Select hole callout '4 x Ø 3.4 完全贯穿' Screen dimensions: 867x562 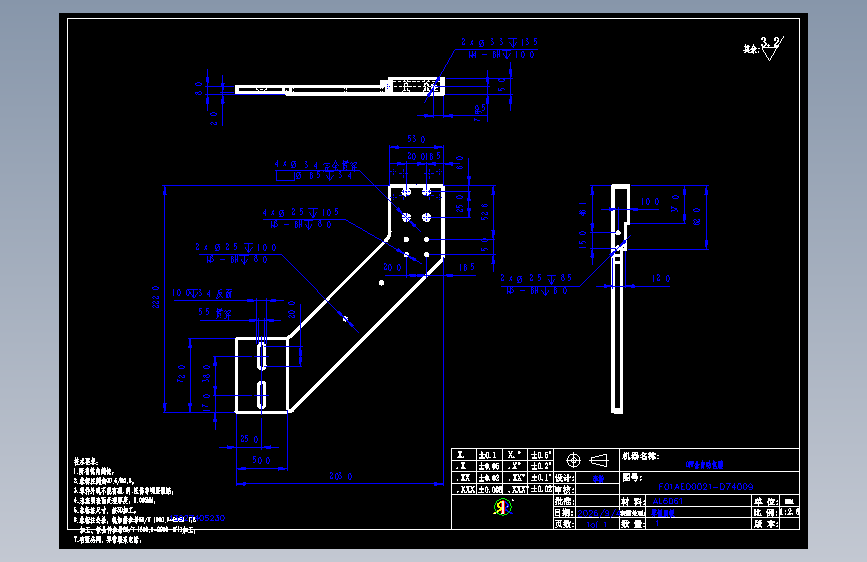[x=316, y=165]
